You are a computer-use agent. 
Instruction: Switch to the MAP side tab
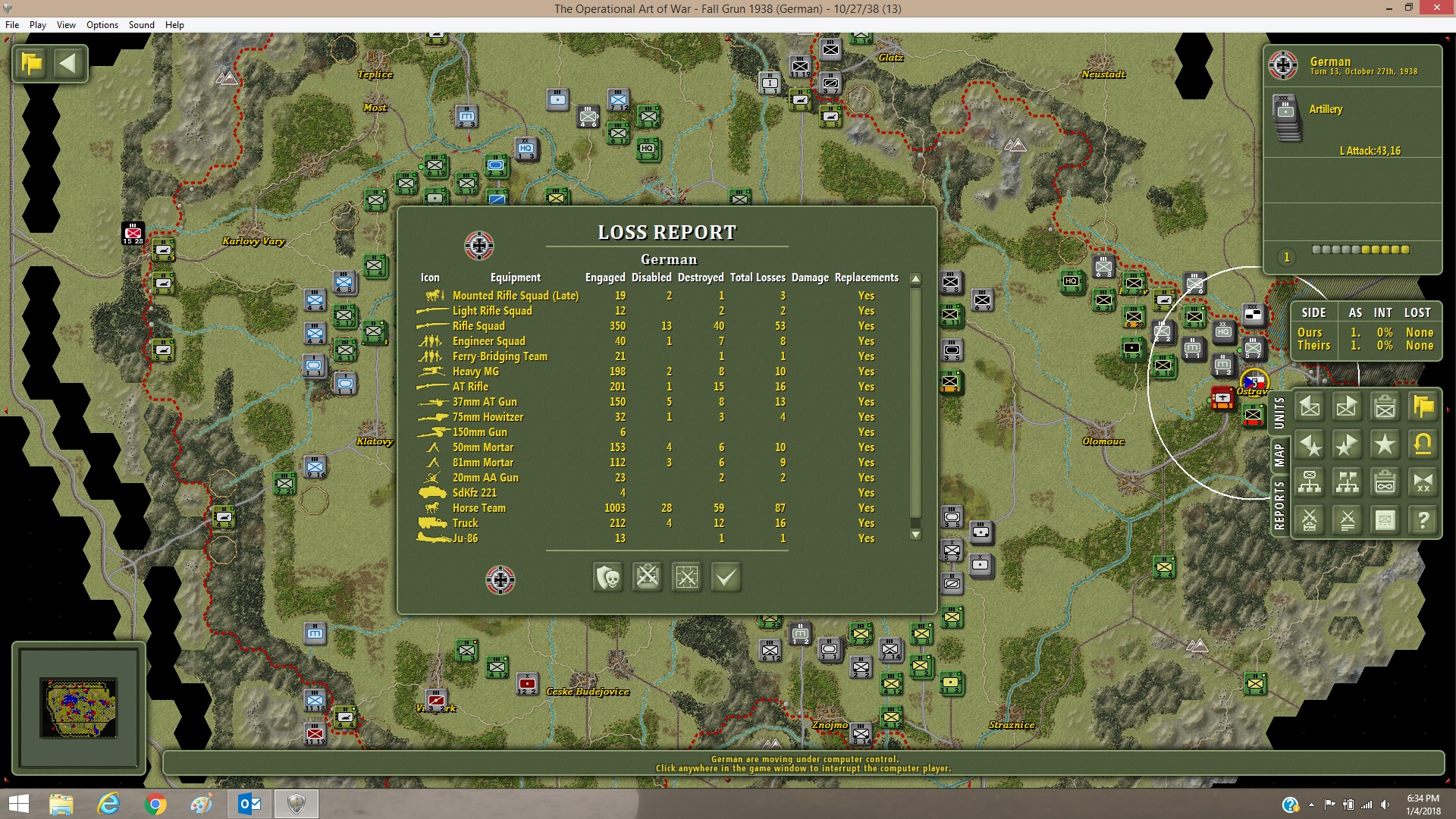1280,455
